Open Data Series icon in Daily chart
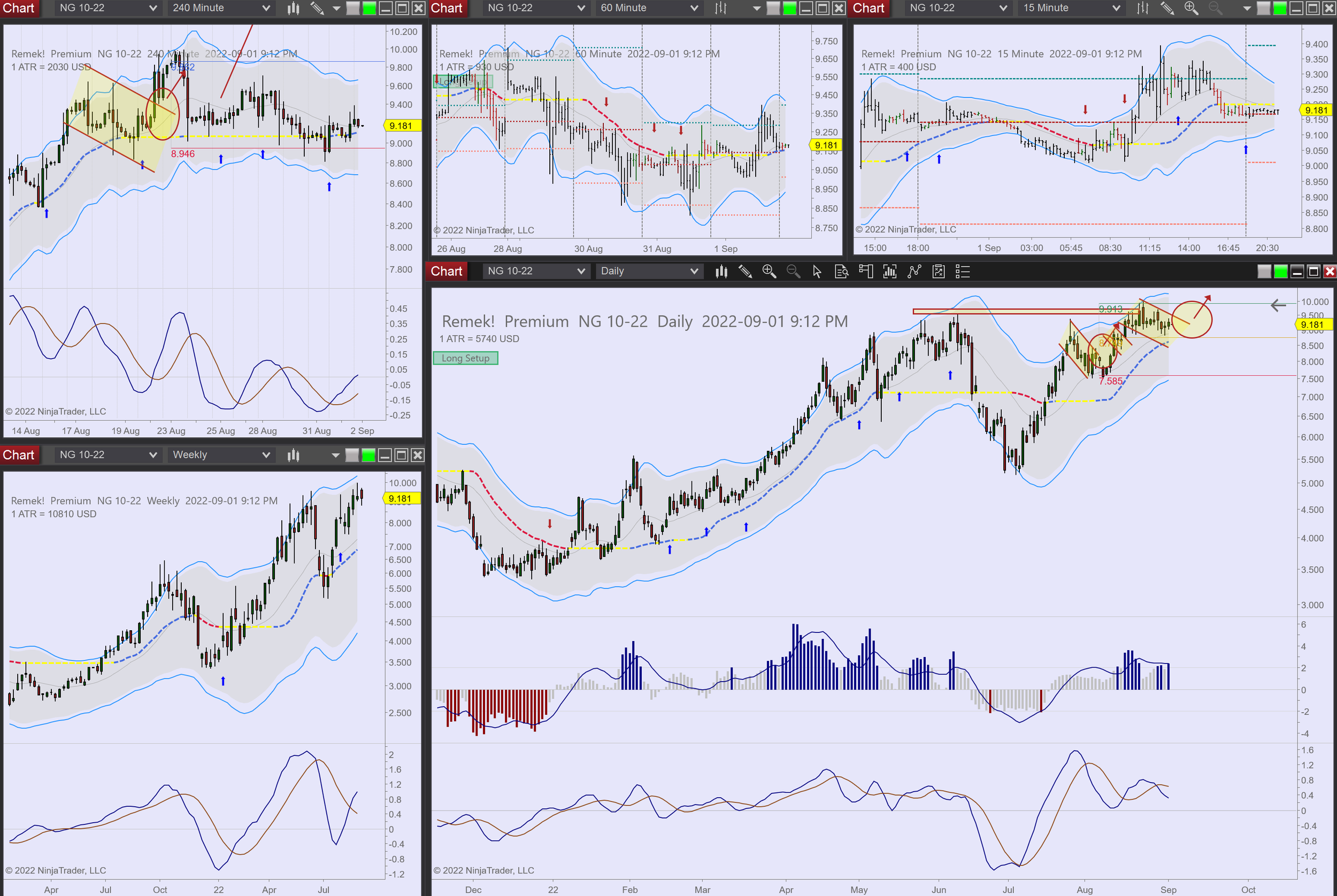 tap(889, 272)
